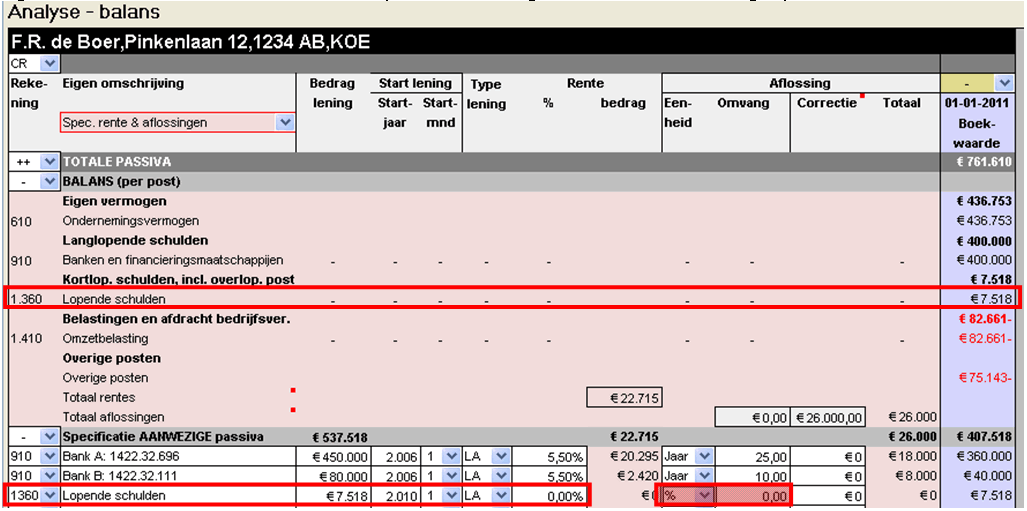Click the Totaal rentes € 22.715 box
The height and width of the screenshot is (511, 1027).
tap(624, 398)
